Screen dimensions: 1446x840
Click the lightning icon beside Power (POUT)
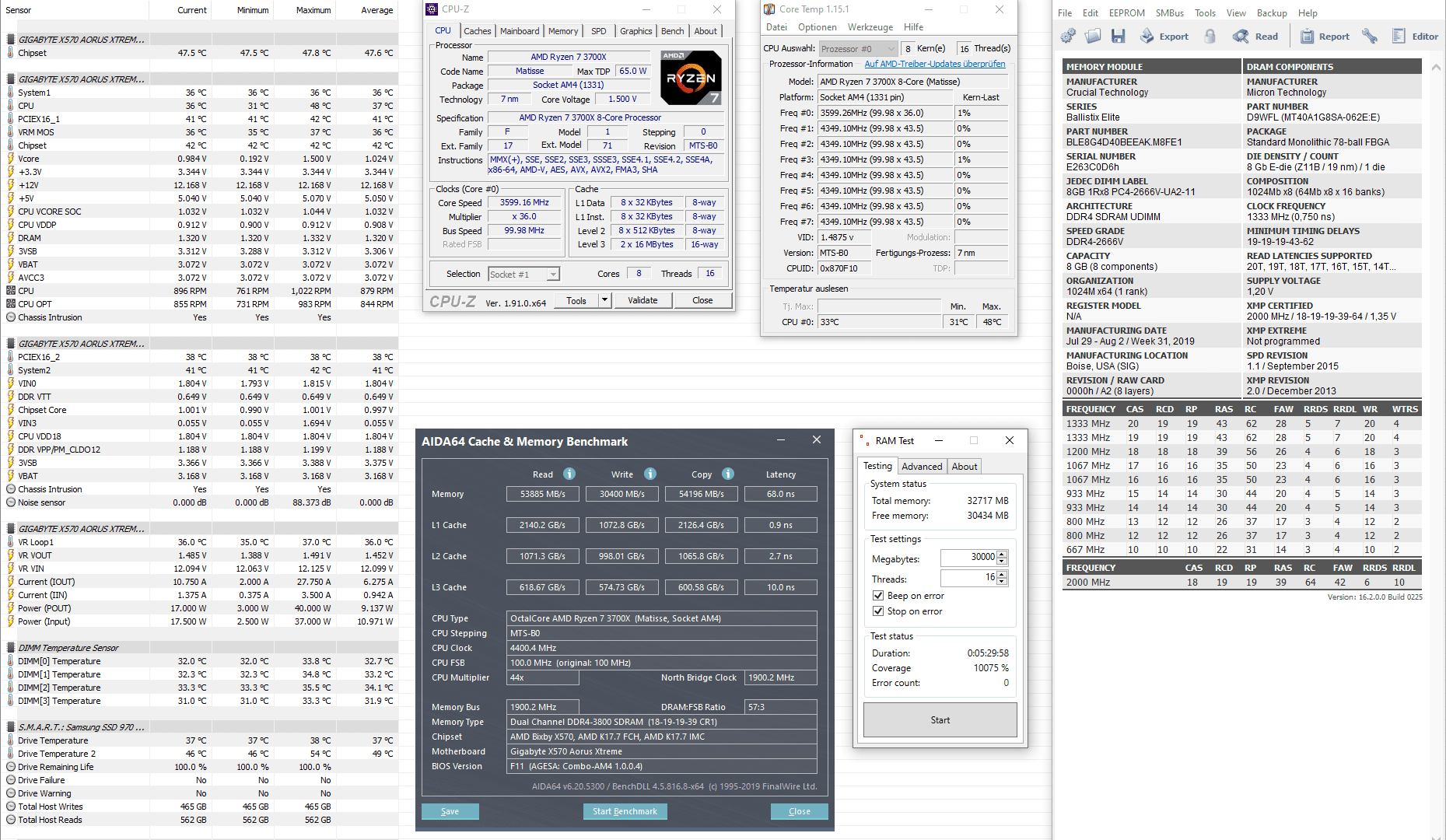[x=11, y=608]
